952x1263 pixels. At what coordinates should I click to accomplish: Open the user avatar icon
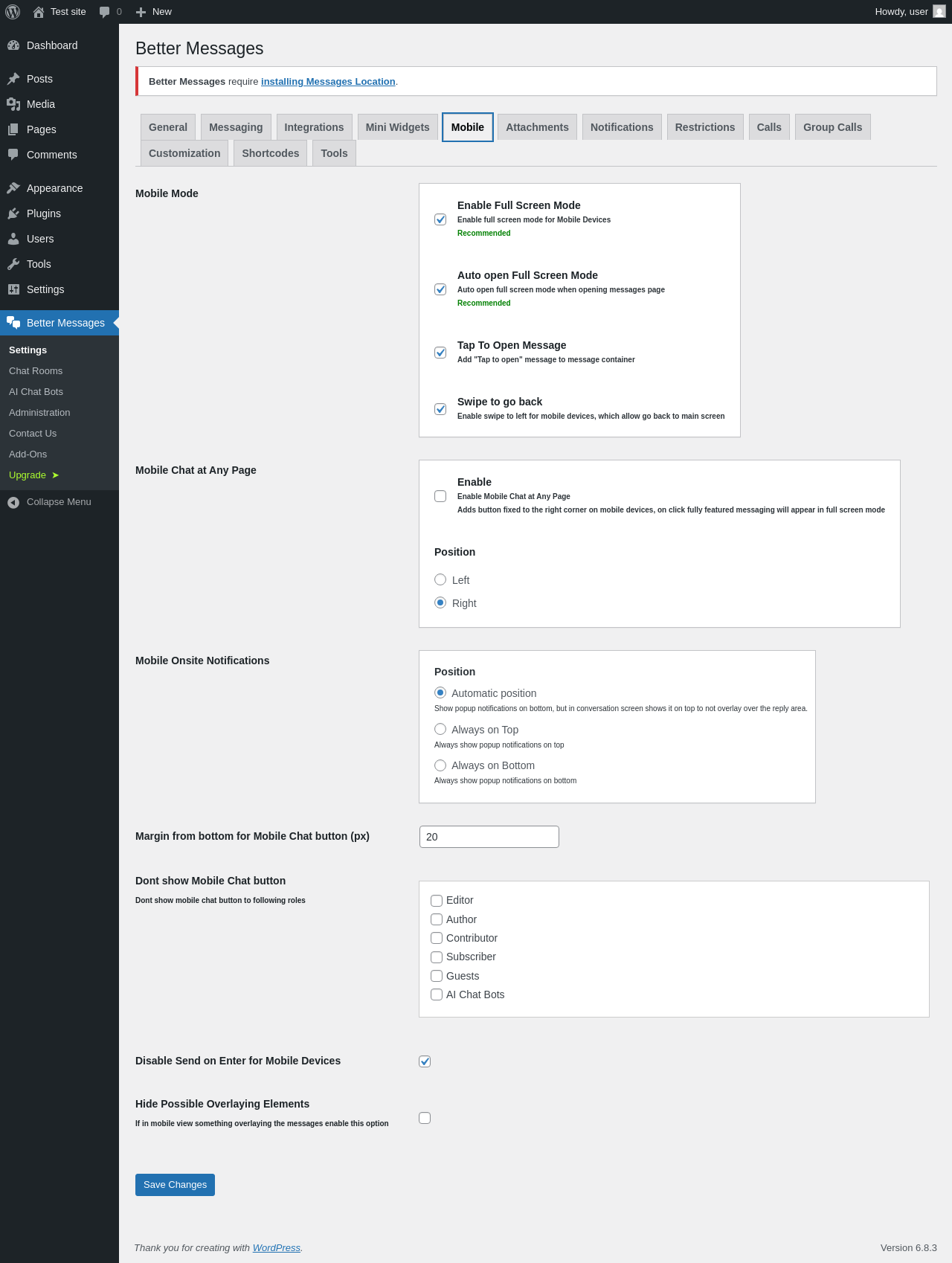click(939, 12)
